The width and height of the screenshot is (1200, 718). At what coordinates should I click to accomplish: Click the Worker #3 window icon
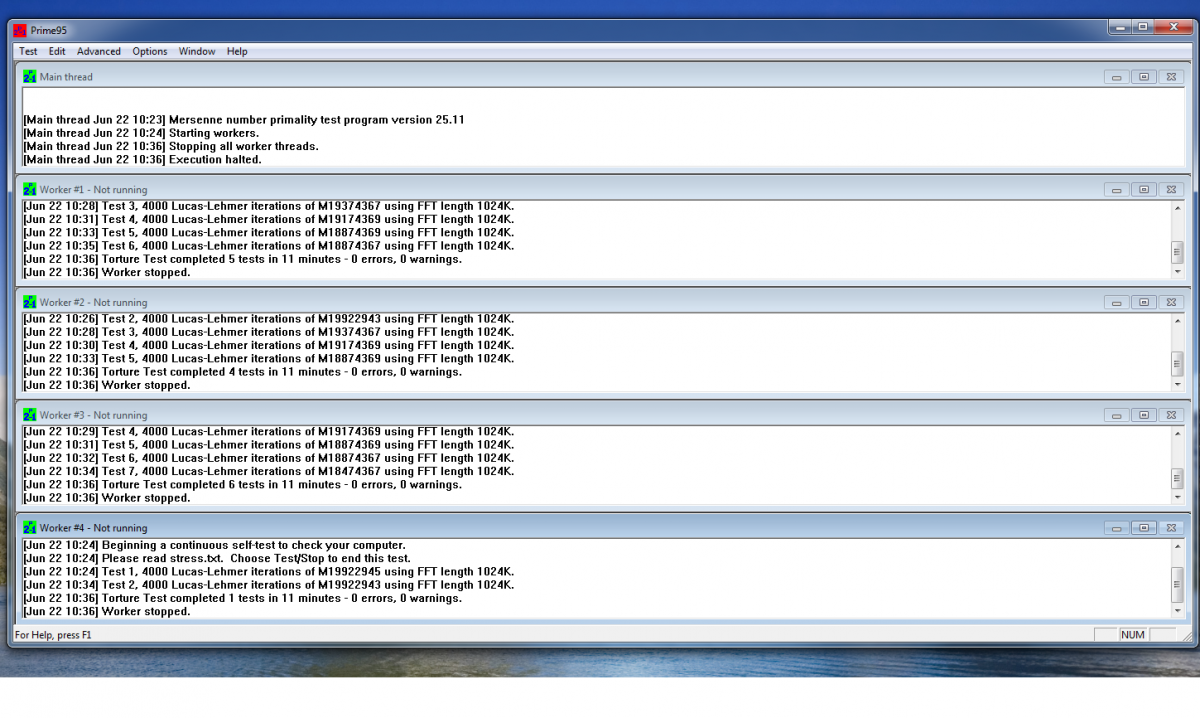click(30, 415)
